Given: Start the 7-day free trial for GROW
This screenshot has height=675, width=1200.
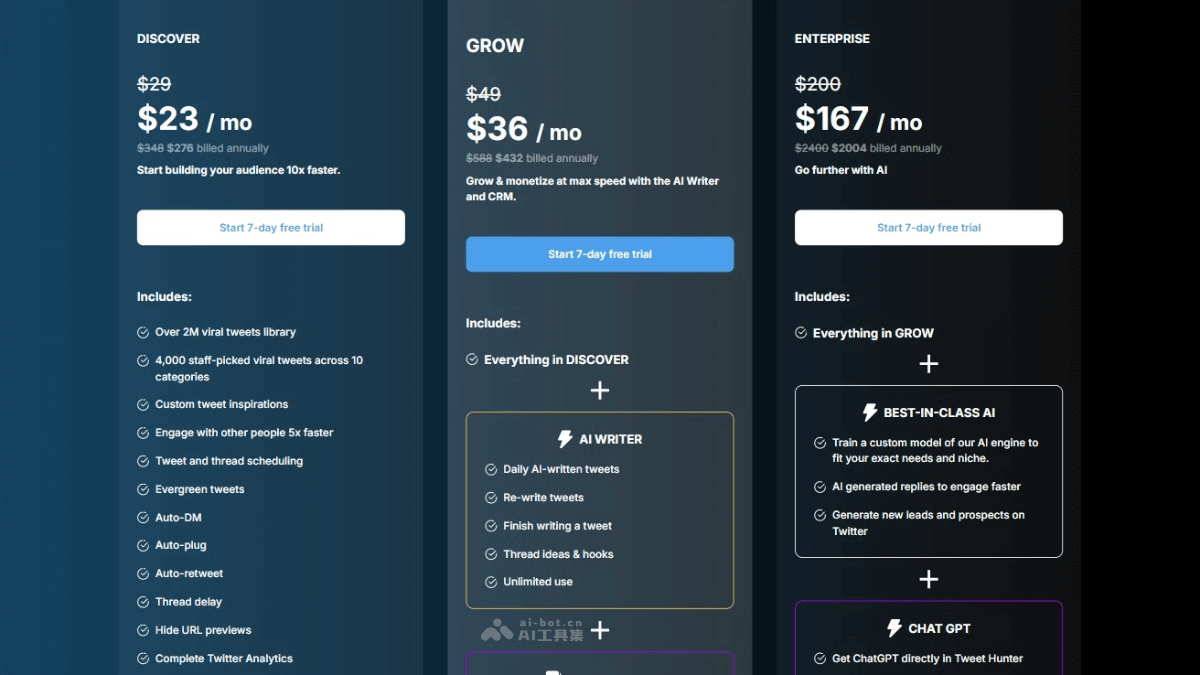Looking at the screenshot, I should pos(600,254).
